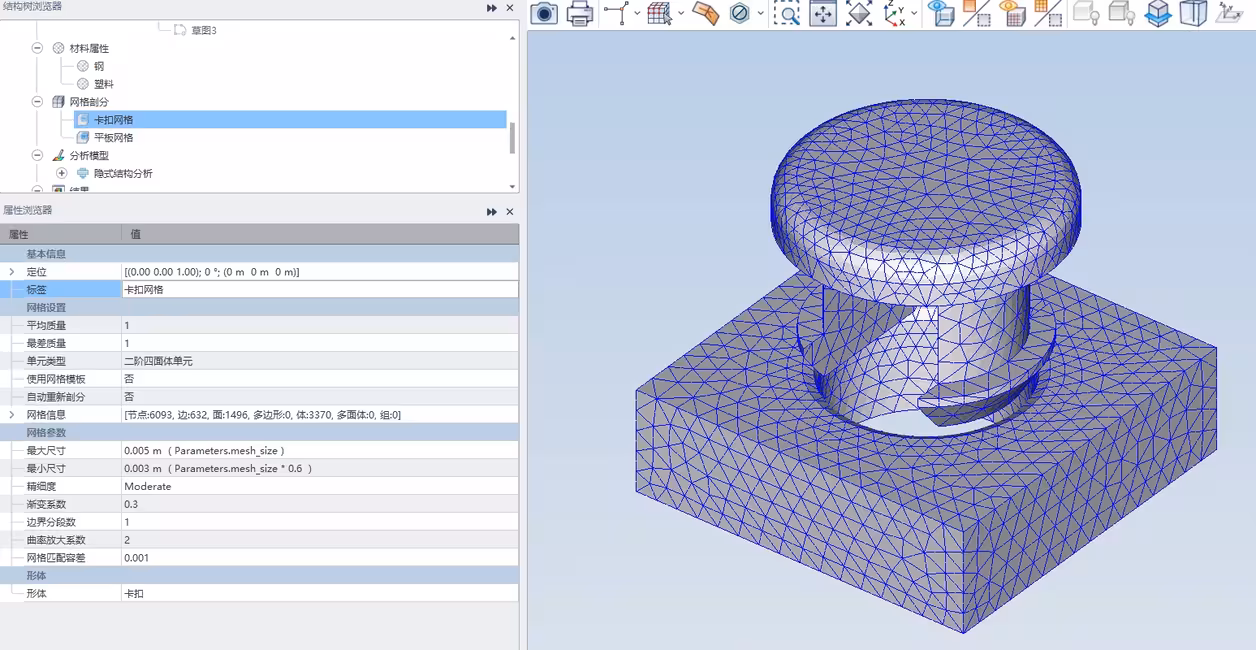Open the mesh selection dropdown arrow
The image size is (1256, 650).
[x=680, y=14]
